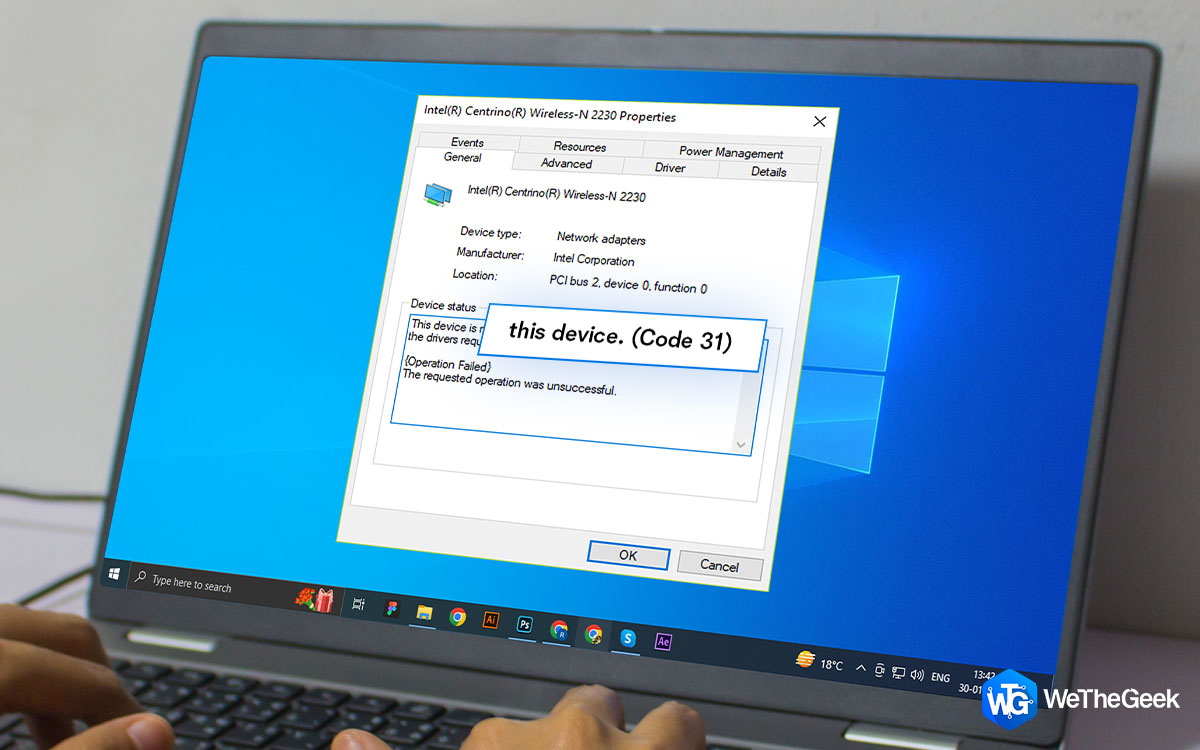
Task: Click the Meet Now icon in the system tray
Action: point(880,670)
